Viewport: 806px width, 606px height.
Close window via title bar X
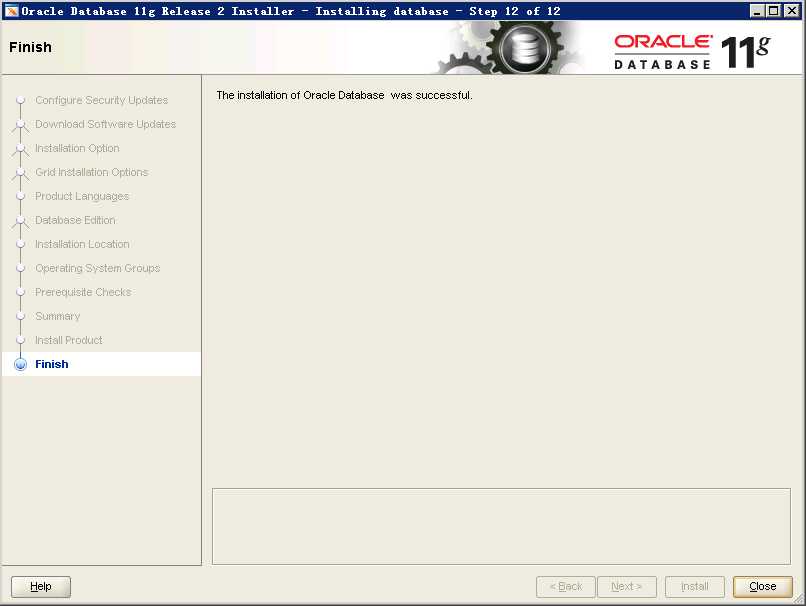(x=792, y=11)
